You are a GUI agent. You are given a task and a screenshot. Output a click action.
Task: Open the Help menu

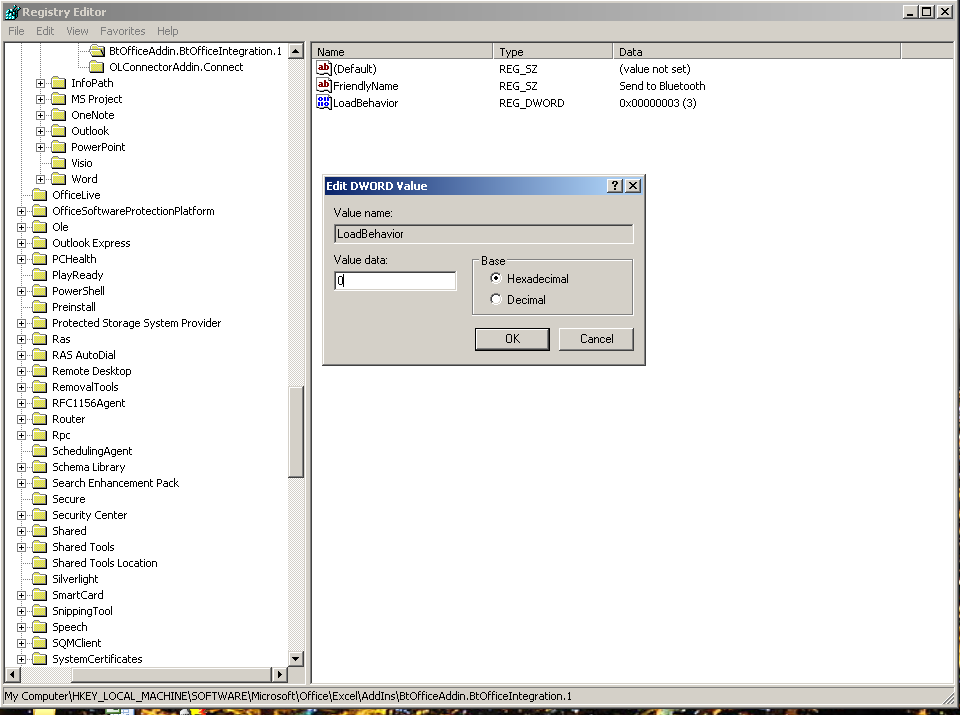pyautogui.click(x=167, y=31)
